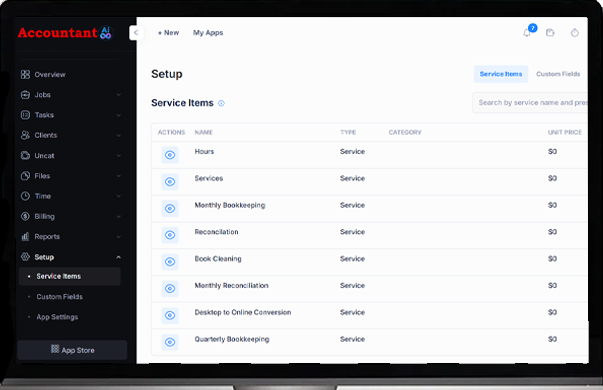Expand the Jobs sidebar menu chevron
Image resolution: width=603 pixels, height=390 pixels.
[118, 95]
